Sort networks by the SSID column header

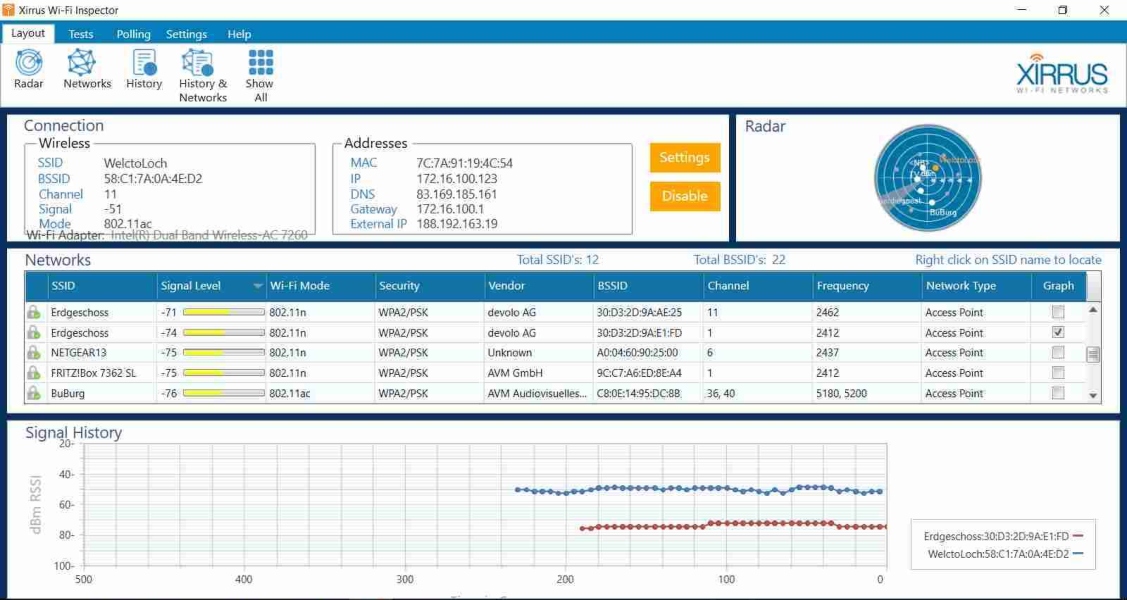pyautogui.click(x=103, y=286)
